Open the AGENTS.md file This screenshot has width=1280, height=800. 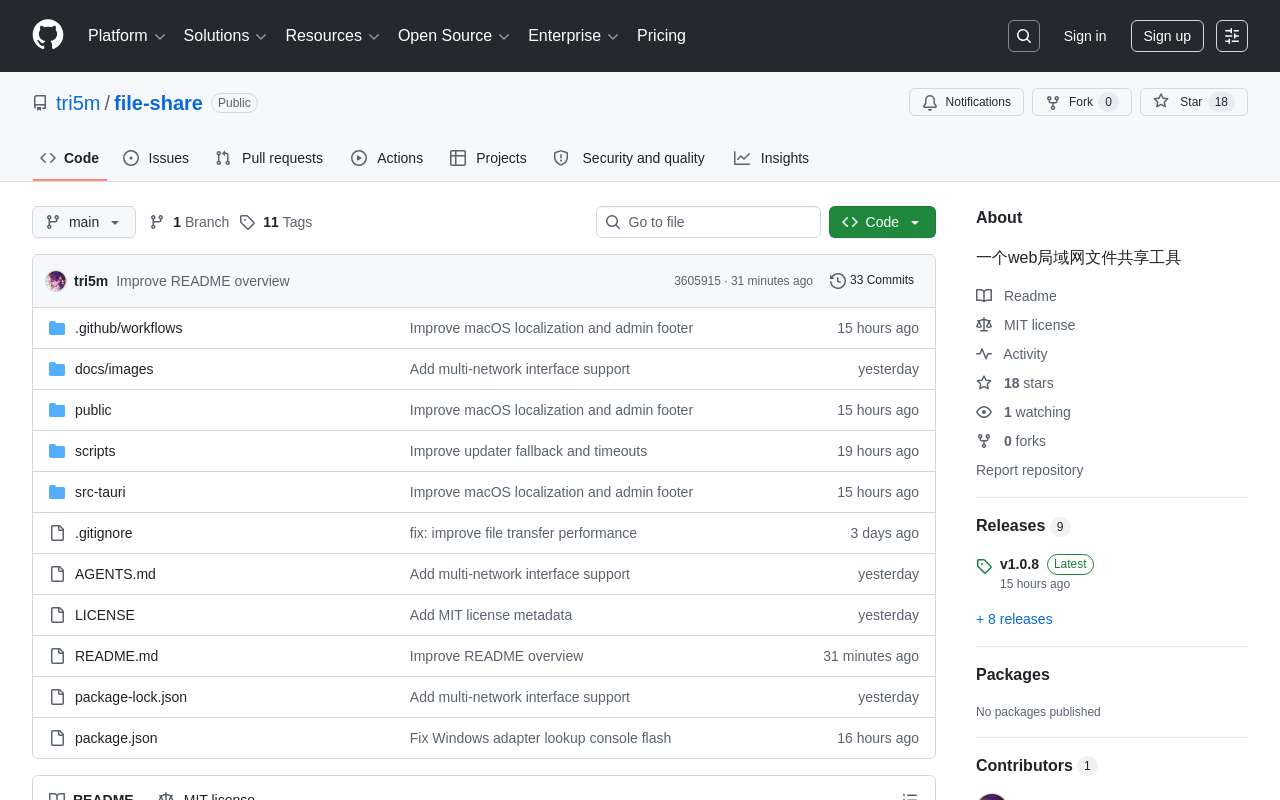pyautogui.click(x=115, y=574)
